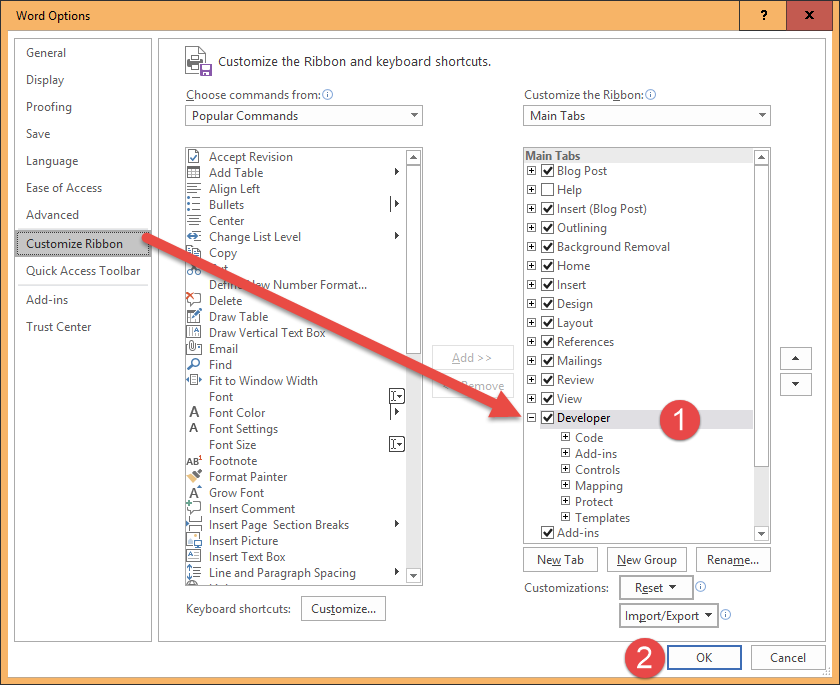The height and width of the screenshot is (685, 840).
Task: Open the Quick Access Toolbar category
Action: pyautogui.click(x=83, y=270)
